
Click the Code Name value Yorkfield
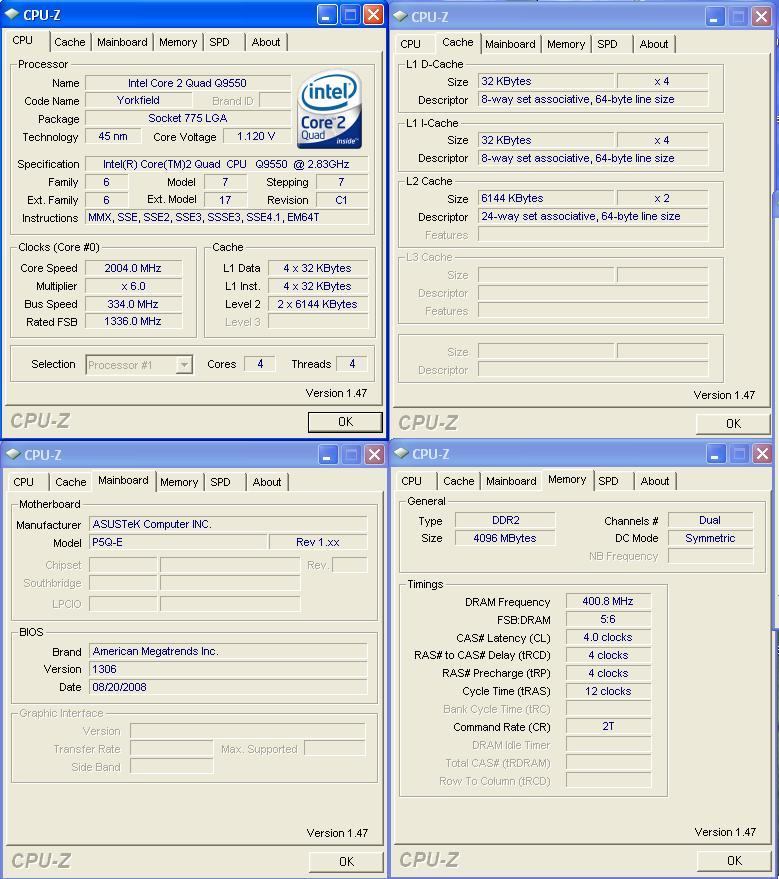pos(138,100)
